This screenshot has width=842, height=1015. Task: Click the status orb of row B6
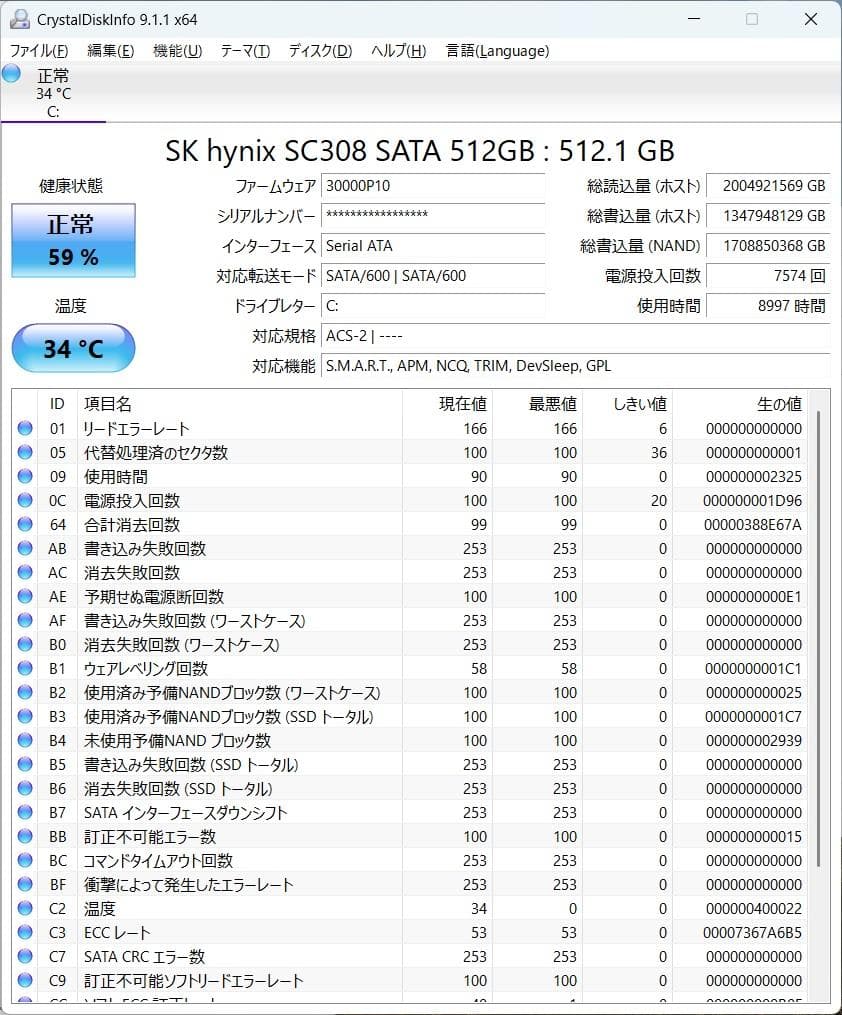(x=25, y=788)
